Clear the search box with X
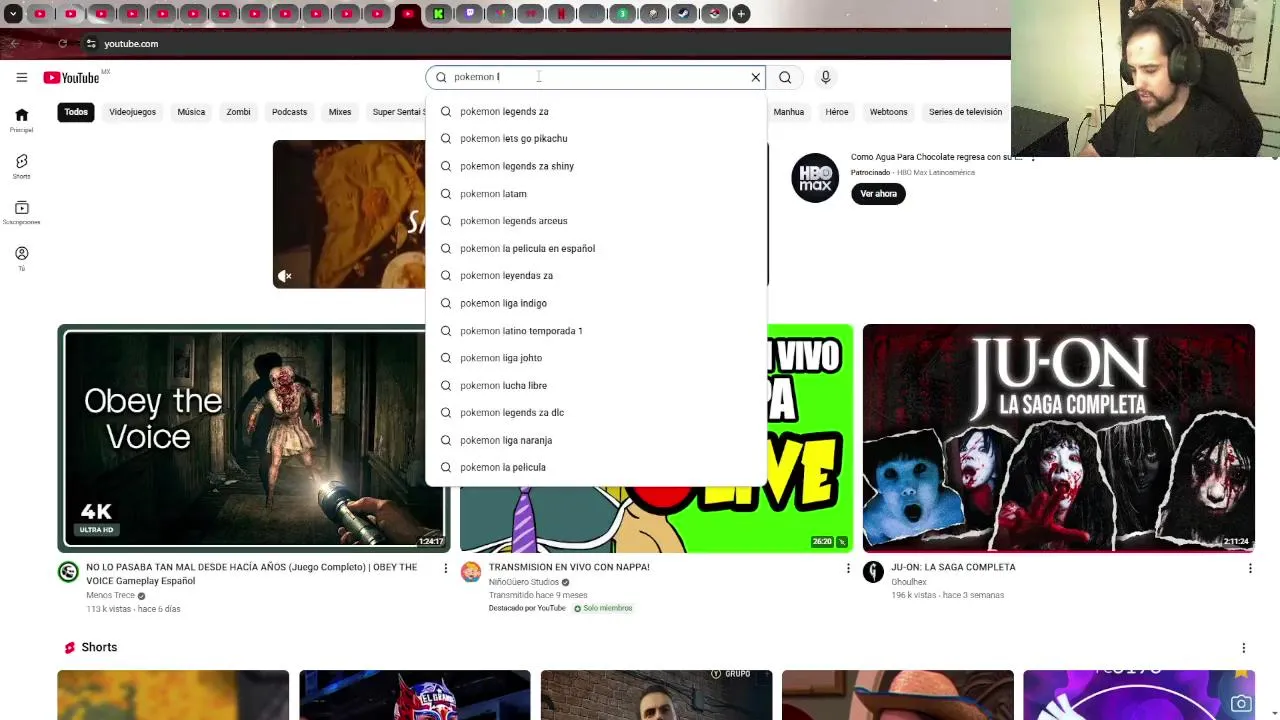This screenshot has height=720, width=1280. tap(756, 77)
